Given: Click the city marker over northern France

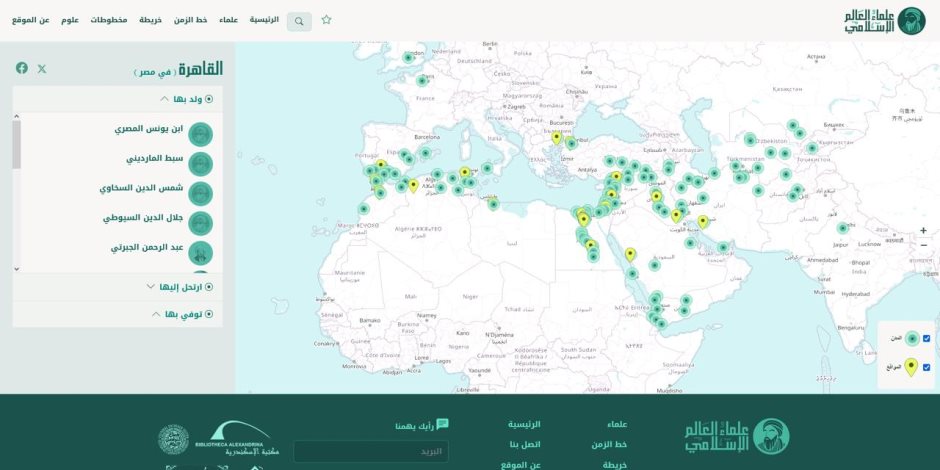Looking at the screenshot, I should coord(422,80).
